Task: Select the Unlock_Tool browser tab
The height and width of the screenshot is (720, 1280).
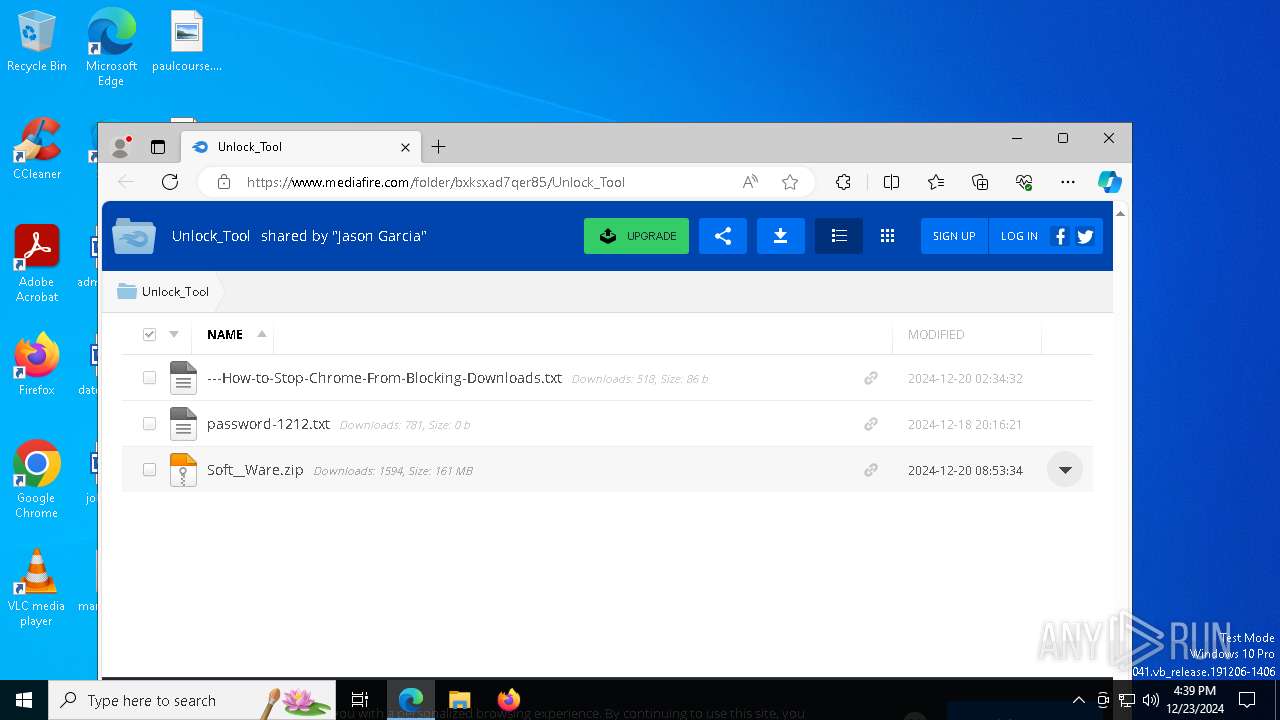Action: (301, 147)
